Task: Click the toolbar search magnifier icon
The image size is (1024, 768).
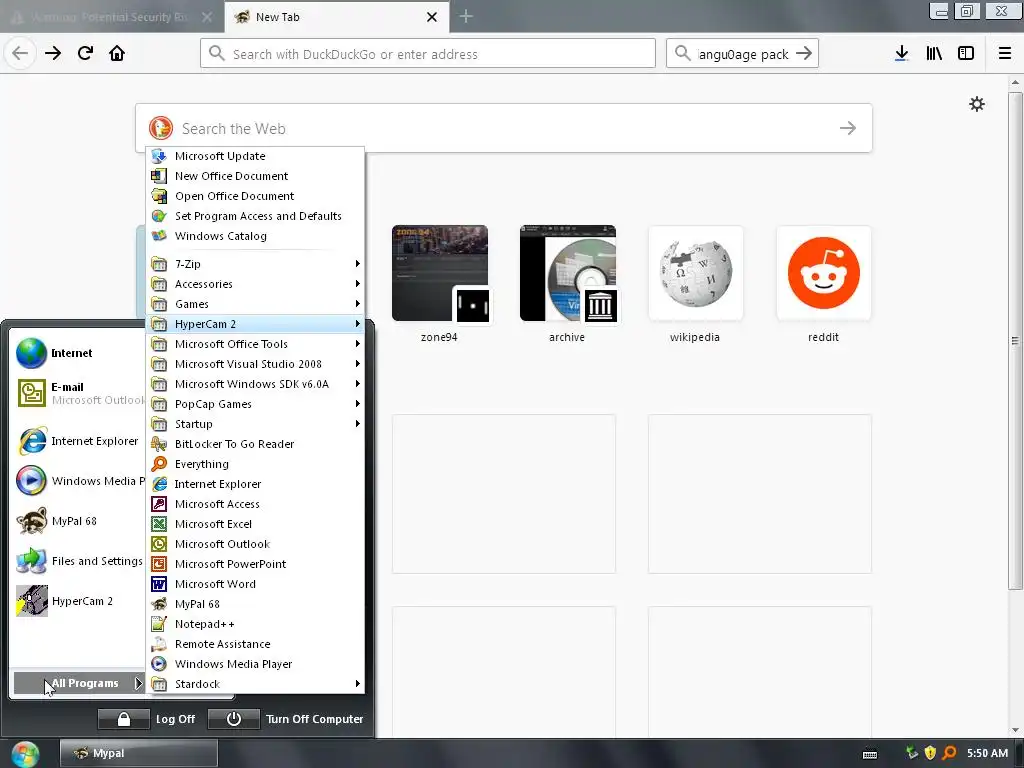Action: pos(682,54)
